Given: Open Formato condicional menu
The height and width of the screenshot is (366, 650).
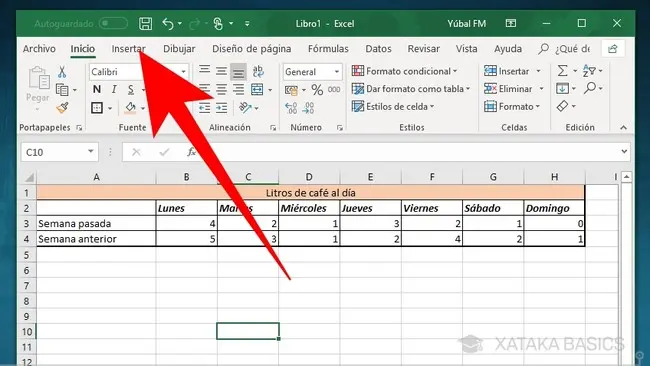Looking at the screenshot, I should pyautogui.click(x=405, y=71).
